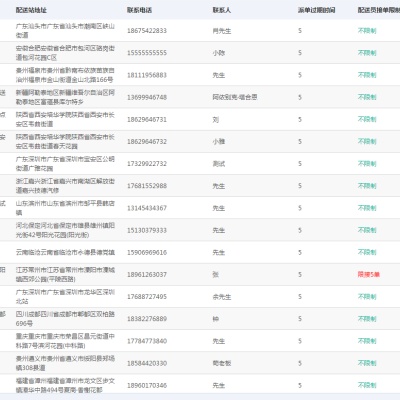Click contact name 小雅
400x400 pixels.
click(x=219, y=142)
